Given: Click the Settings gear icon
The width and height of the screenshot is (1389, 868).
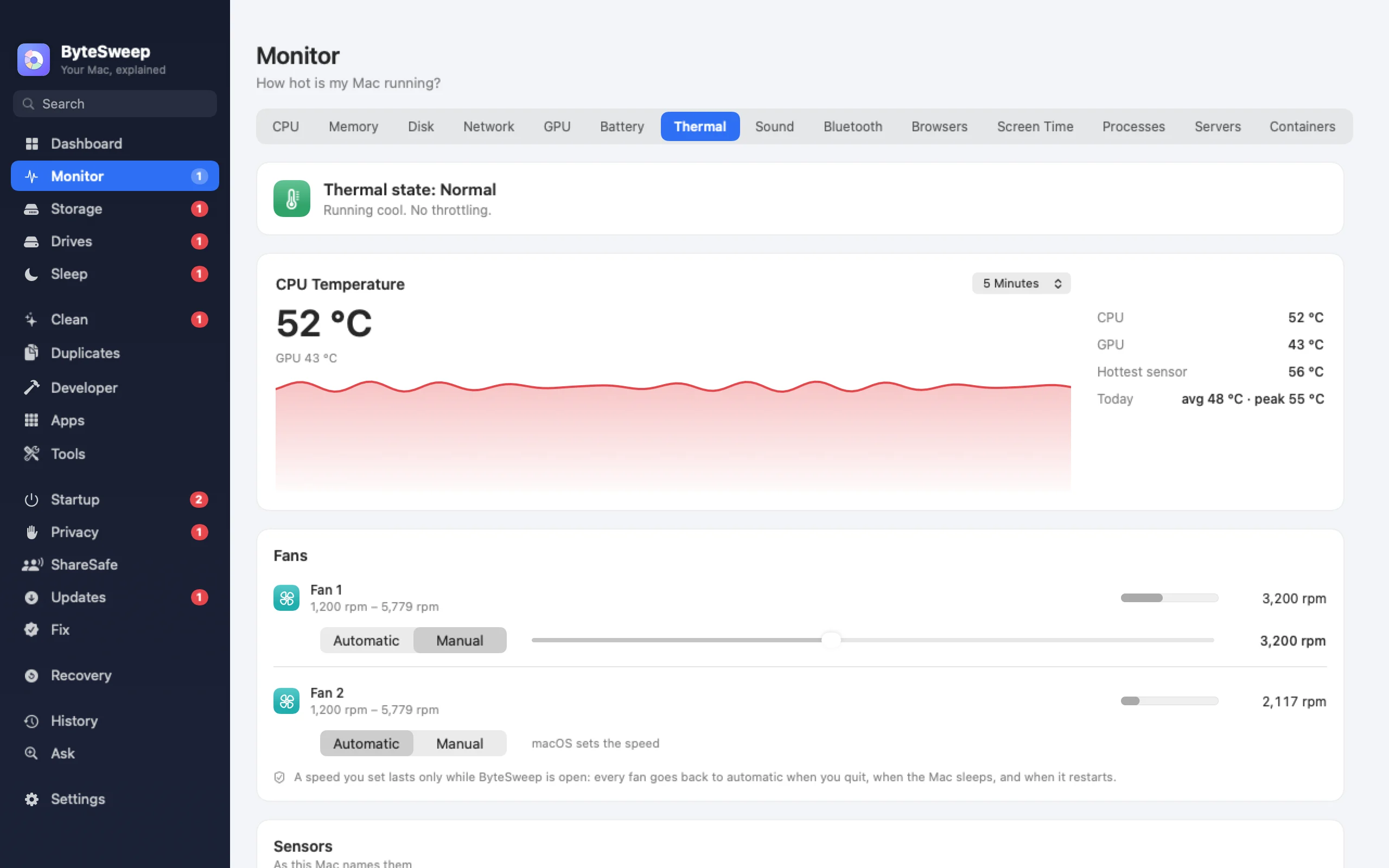Looking at the screenshot, I should pos(31,799).
